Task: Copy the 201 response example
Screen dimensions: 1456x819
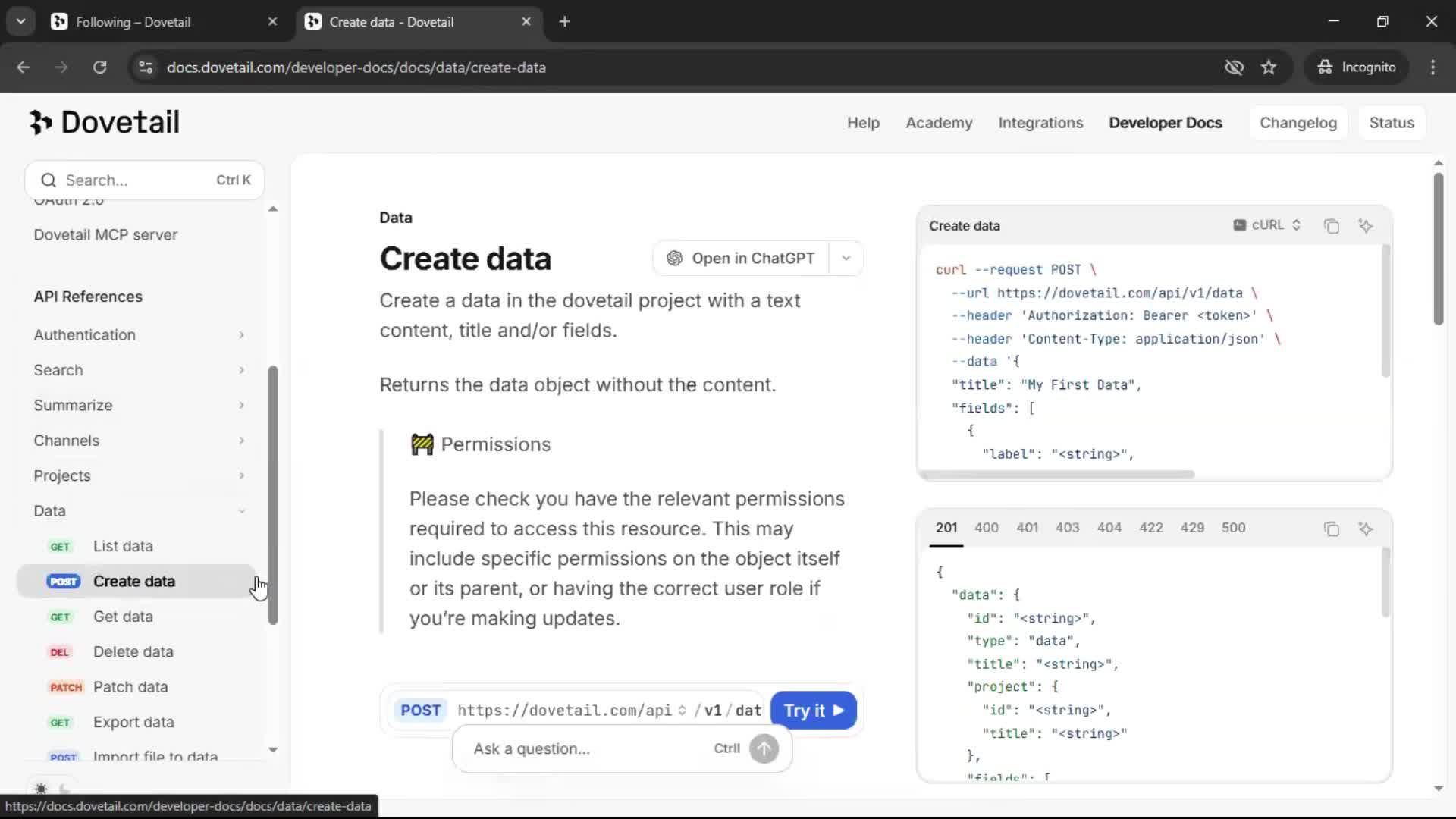Action: (1331, 529)
